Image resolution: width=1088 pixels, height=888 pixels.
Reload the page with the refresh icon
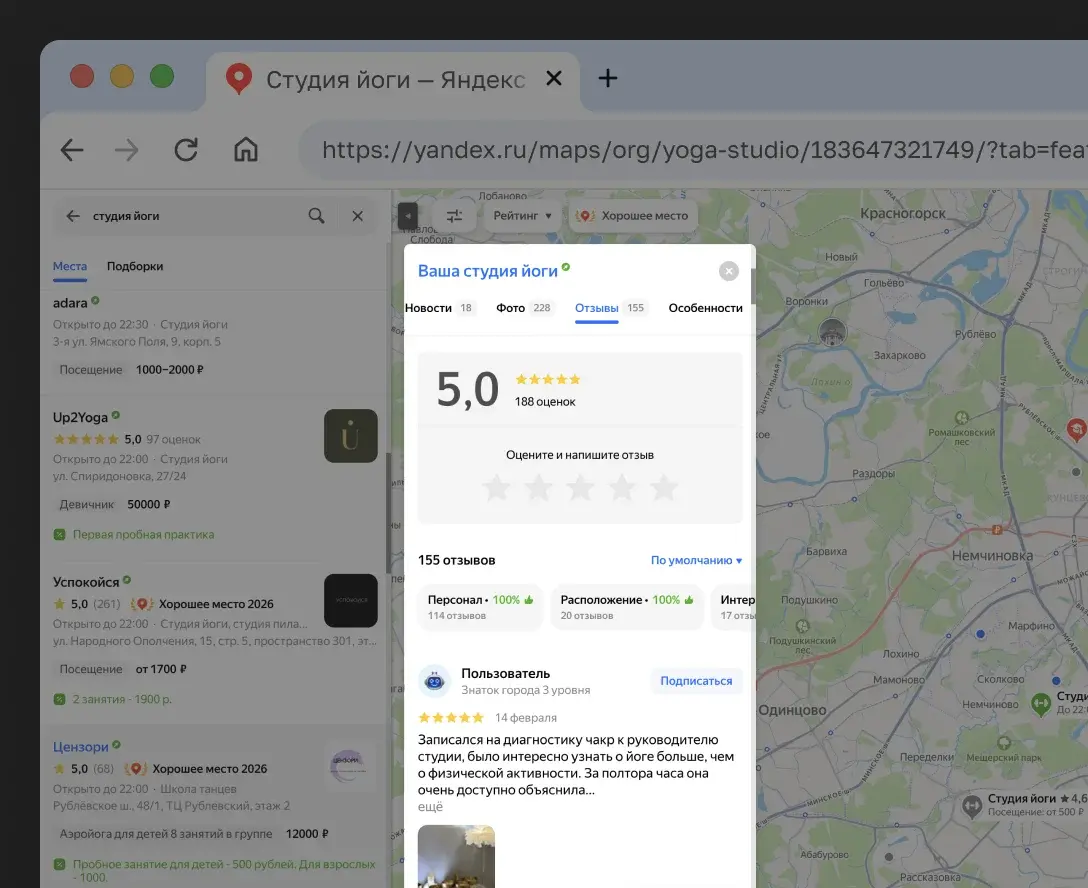pos(185,150)
